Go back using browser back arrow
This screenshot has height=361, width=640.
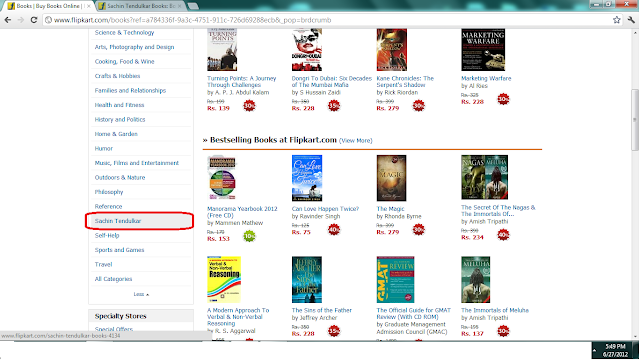click(7, 20)
